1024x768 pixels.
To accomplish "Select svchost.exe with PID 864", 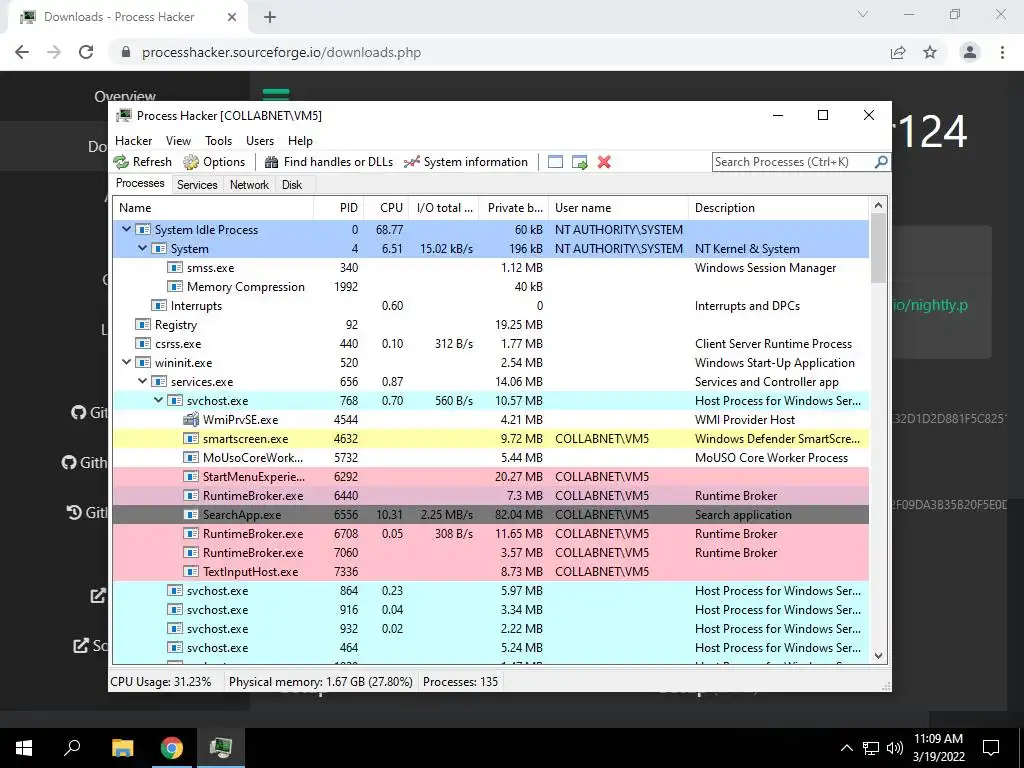I will click(490, 590).
